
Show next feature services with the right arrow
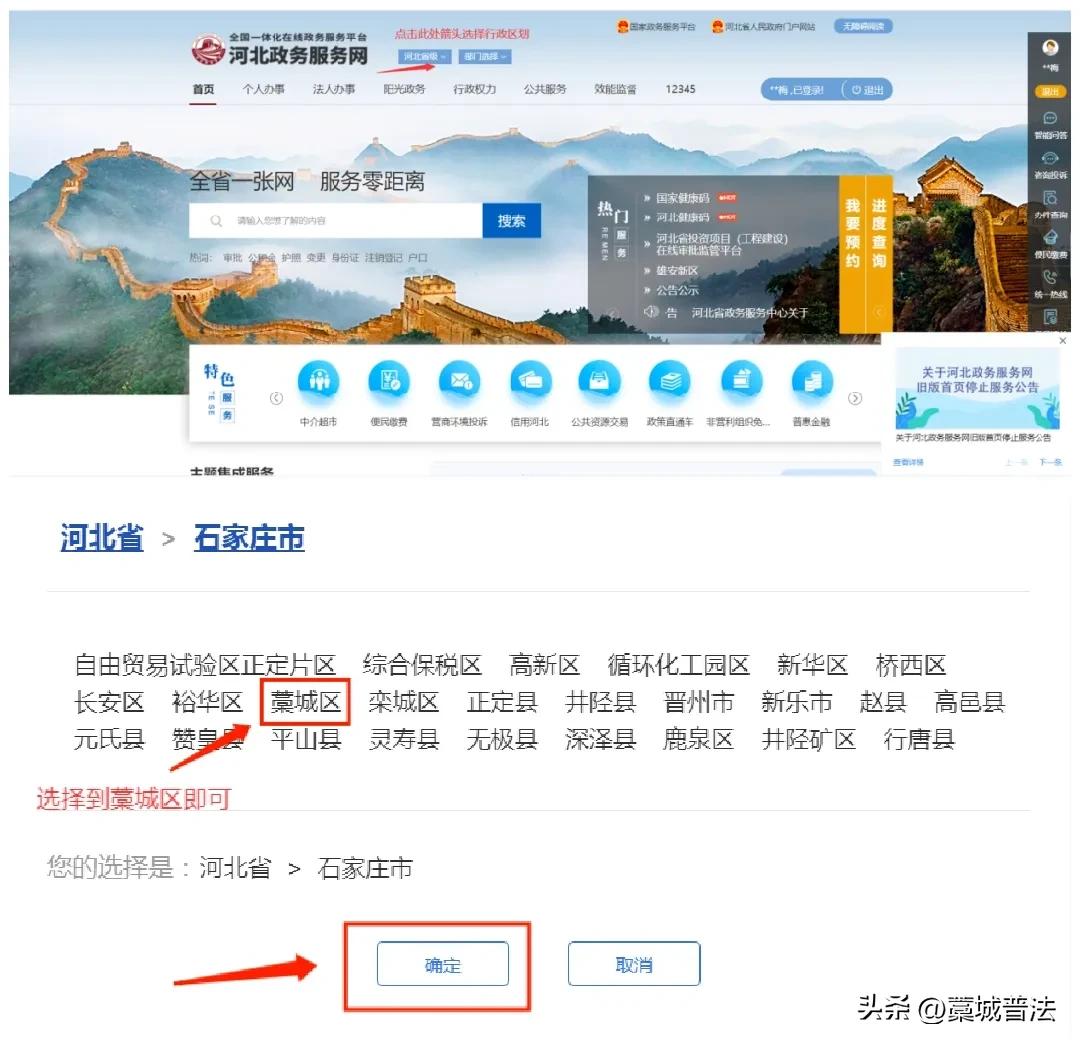click(x=855, y=399)
